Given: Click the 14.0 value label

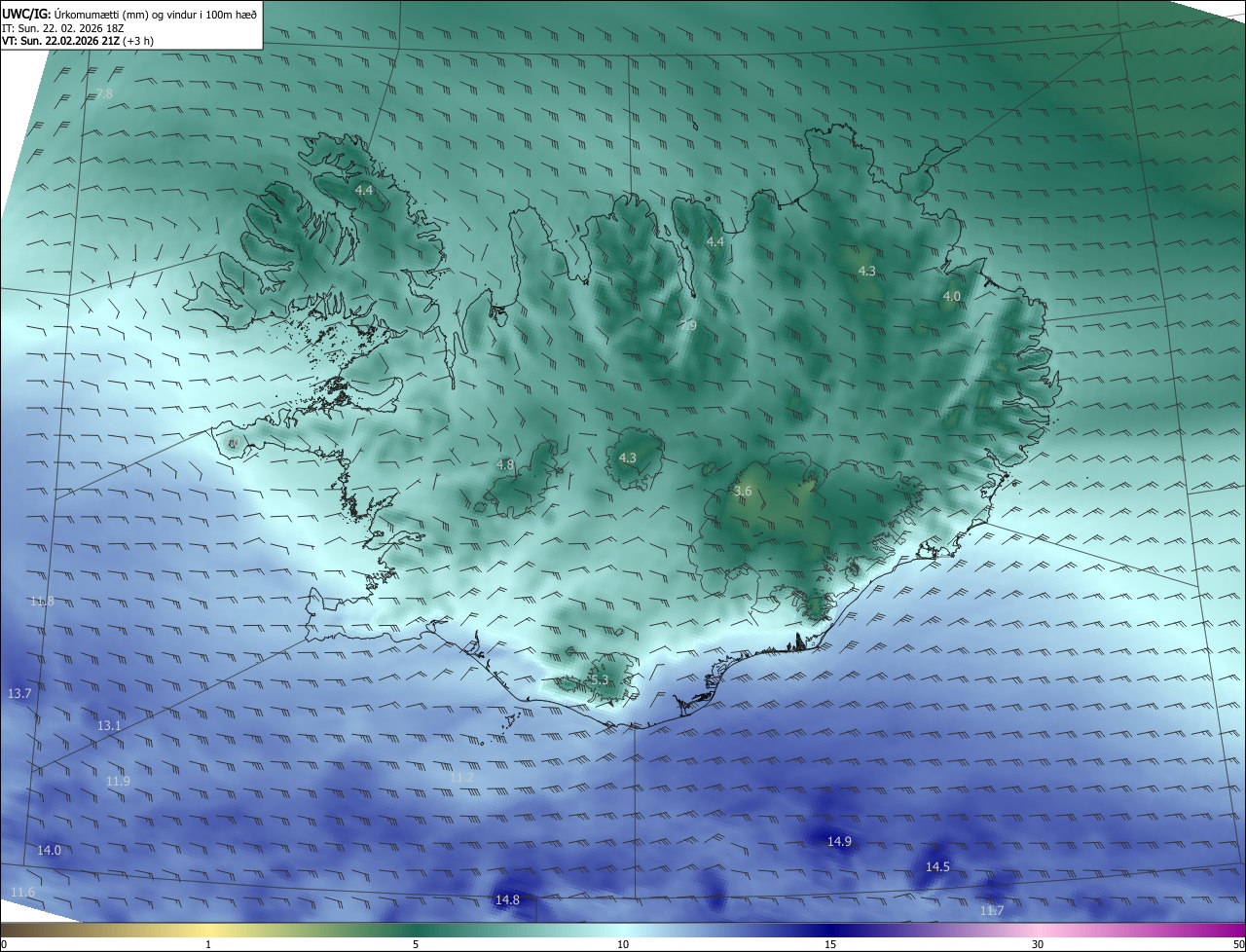Looking at the screenshot, I should pos(49,850).
